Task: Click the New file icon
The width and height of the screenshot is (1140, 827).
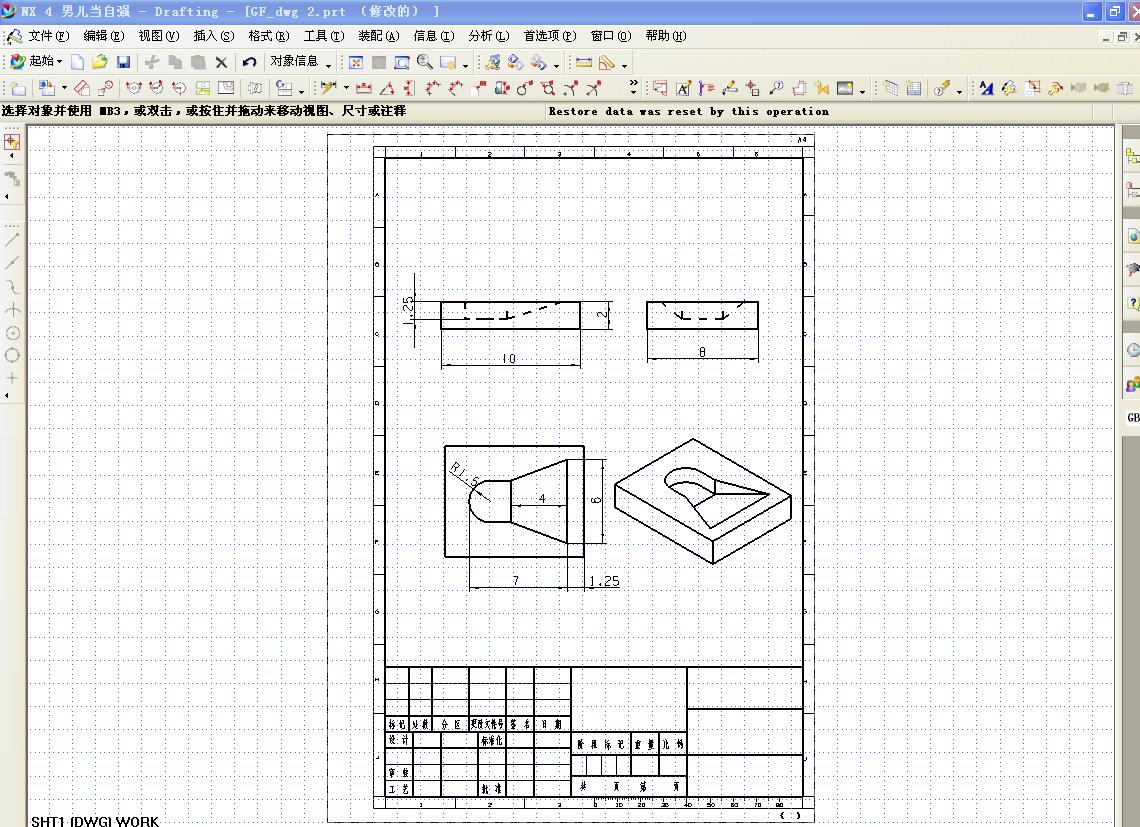Action: (77, 63)
